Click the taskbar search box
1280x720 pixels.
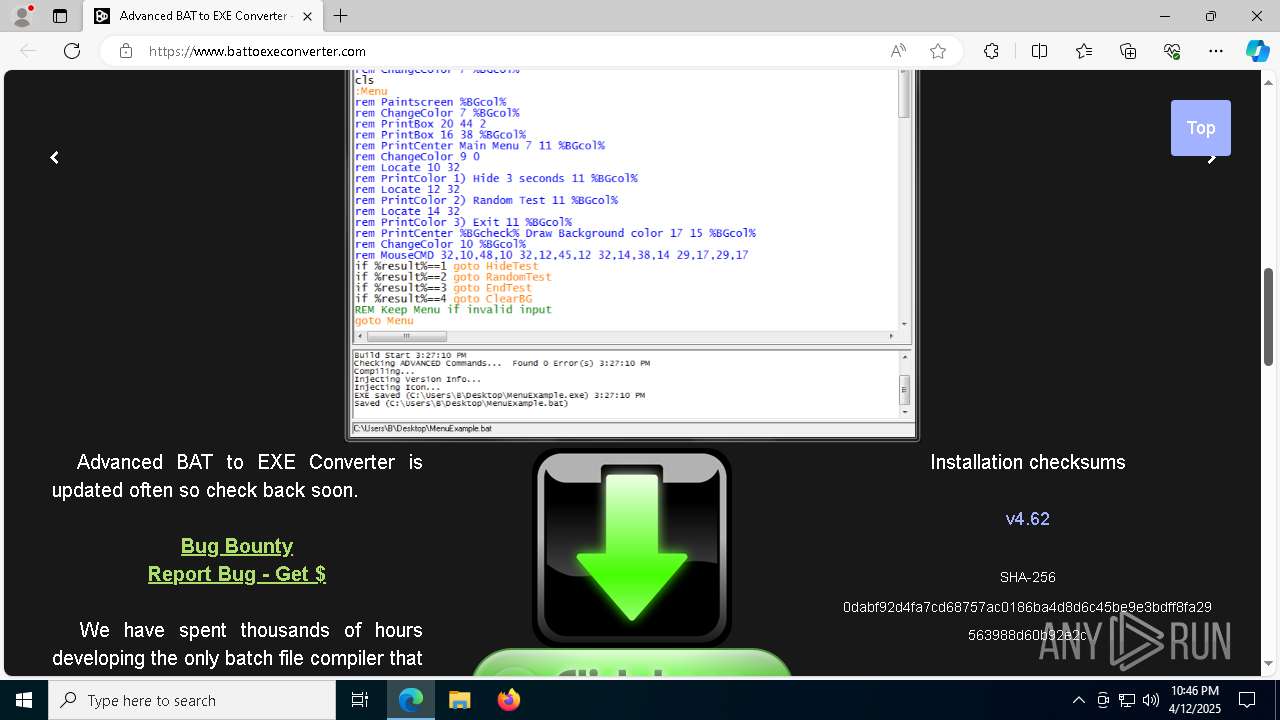192,700
